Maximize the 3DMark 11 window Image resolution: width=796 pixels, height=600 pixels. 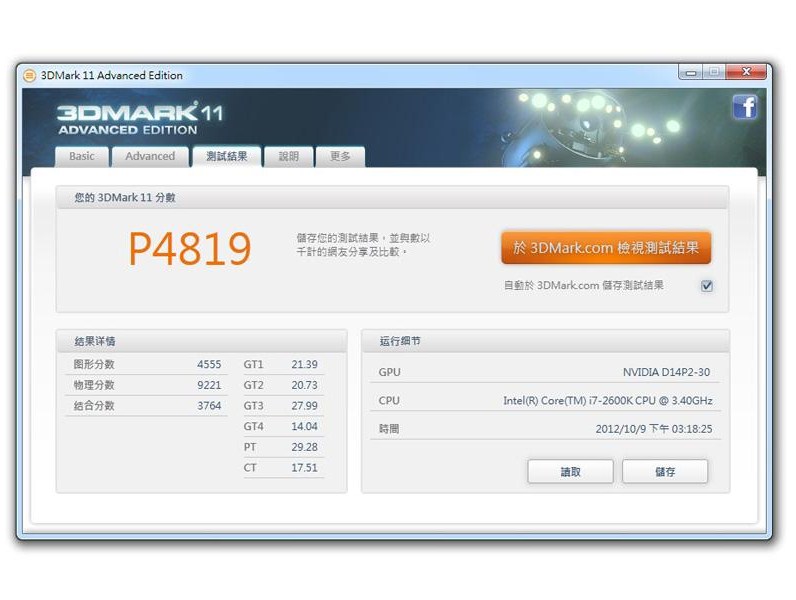[714, 72]
